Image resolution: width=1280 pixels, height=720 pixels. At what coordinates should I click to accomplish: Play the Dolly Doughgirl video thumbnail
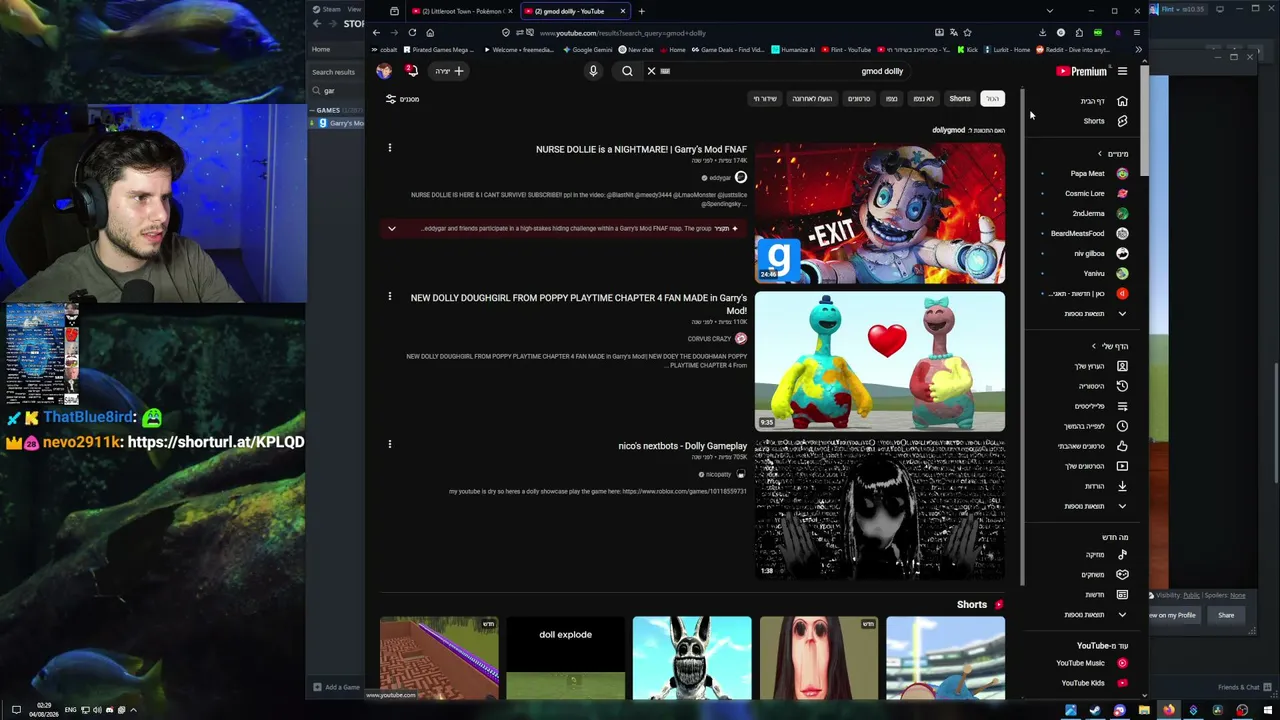(x=880, y=361)
